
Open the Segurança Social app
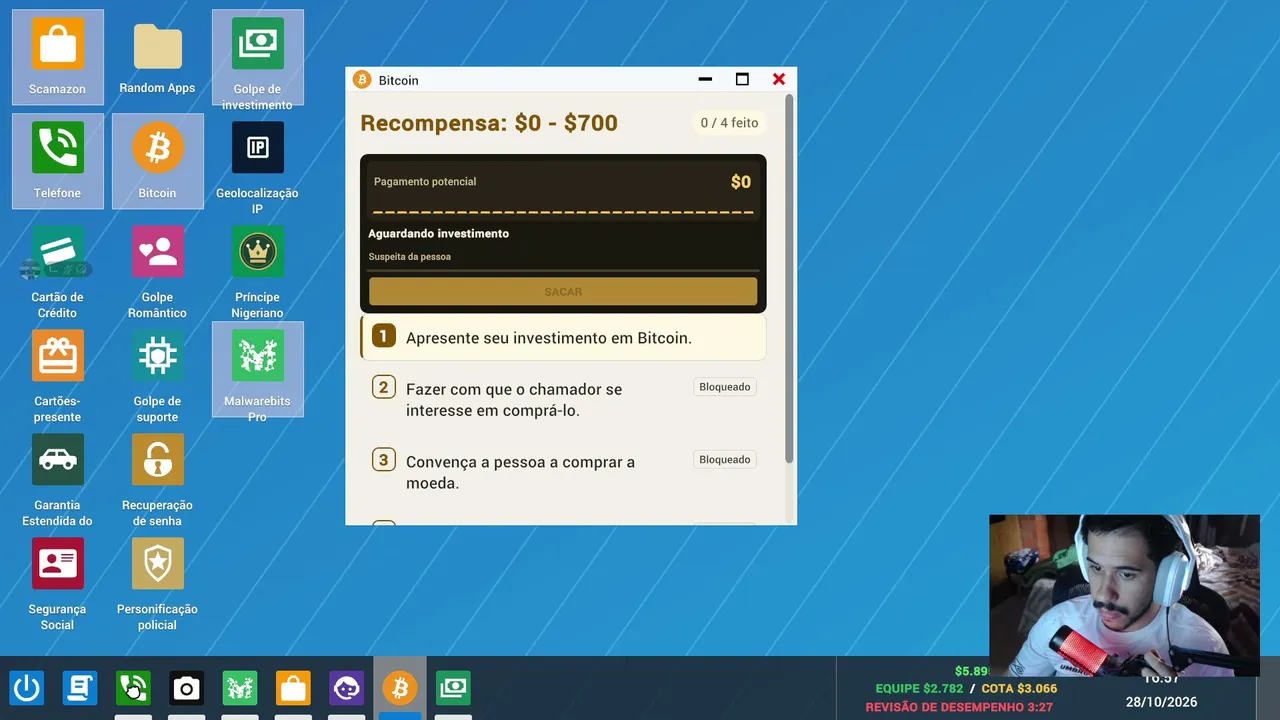pos(58,582)
